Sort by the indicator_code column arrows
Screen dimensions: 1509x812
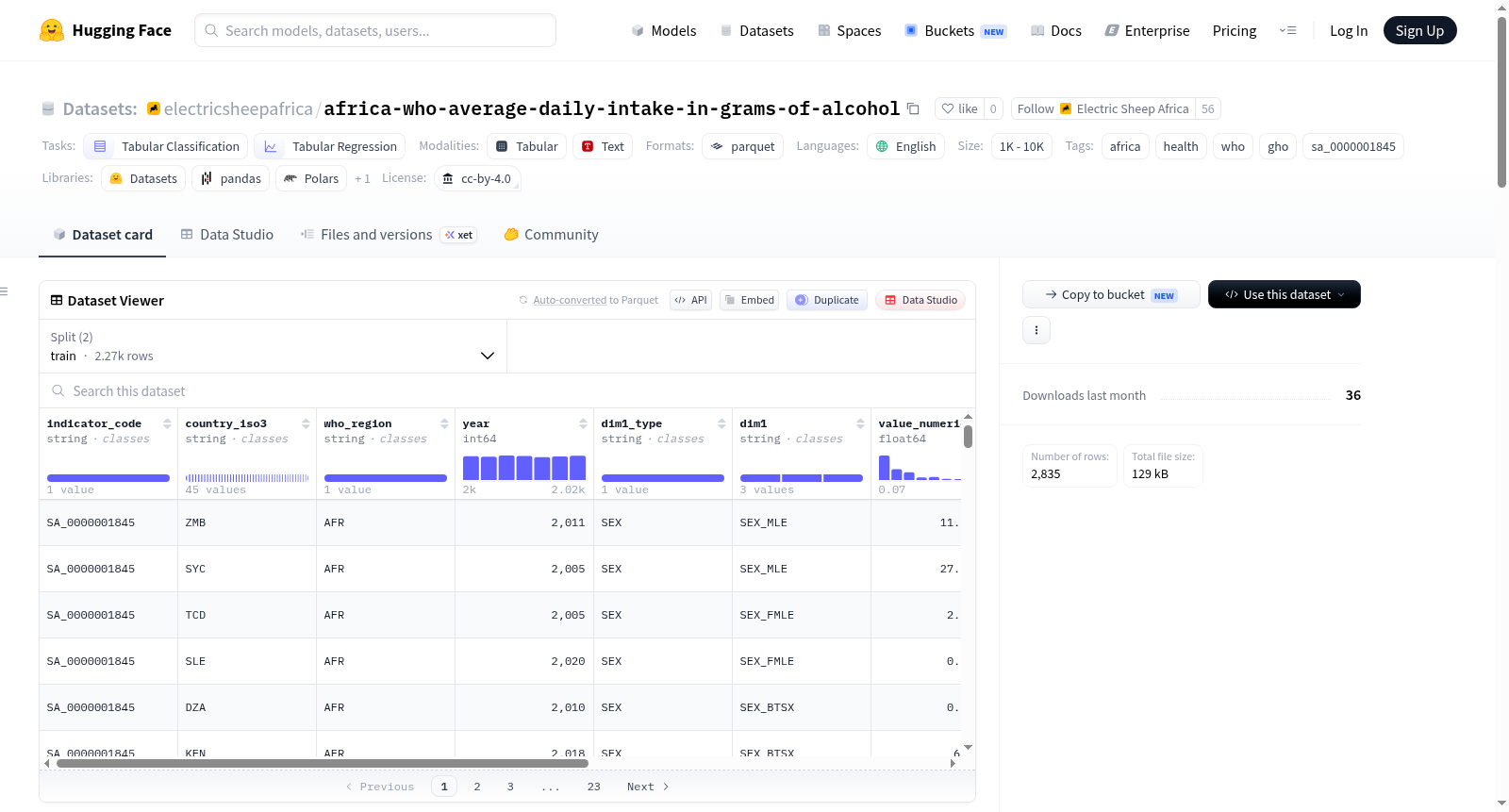click(x=167, y=423)
